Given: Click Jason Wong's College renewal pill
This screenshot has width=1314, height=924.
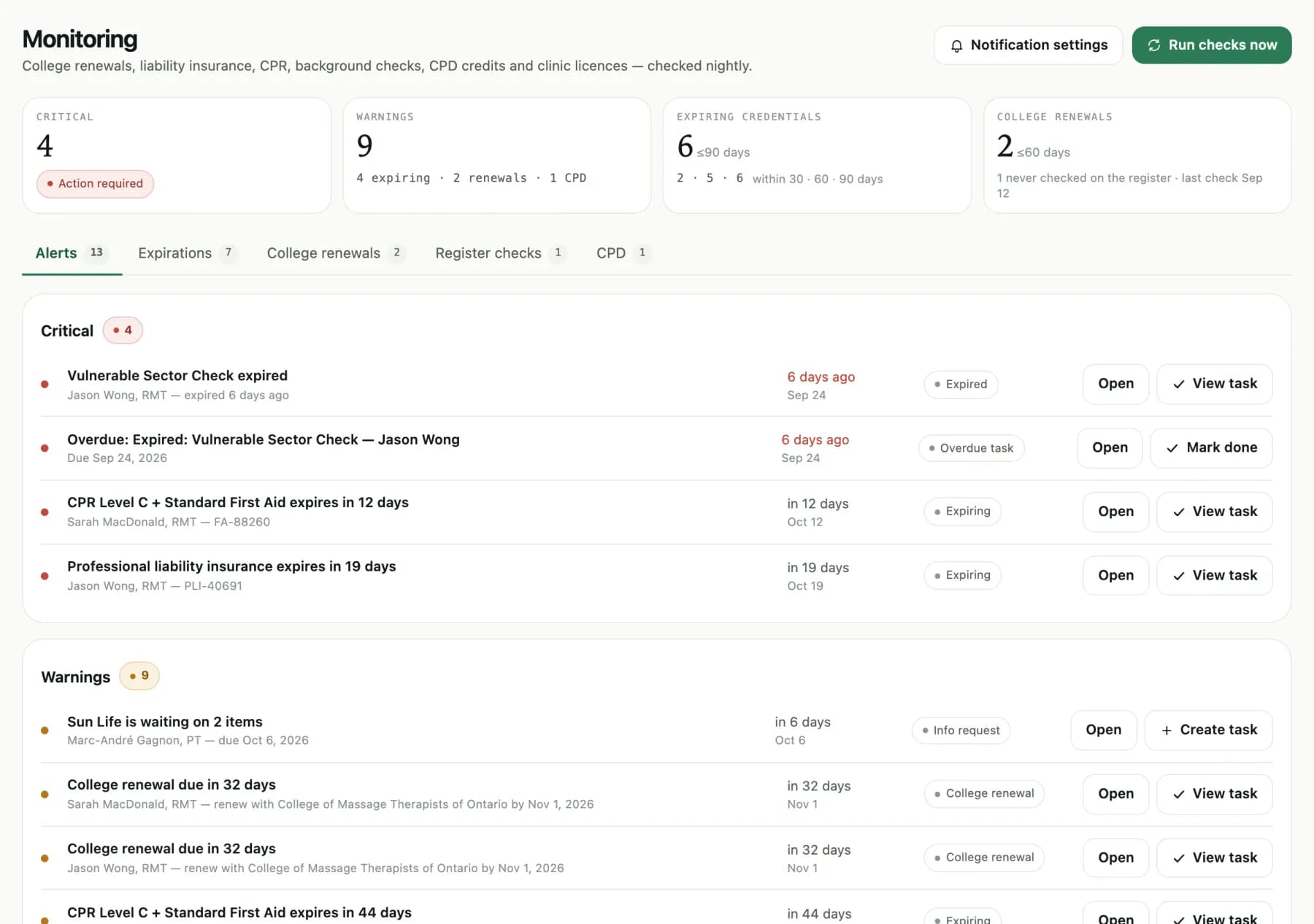Looking at the screenshot, I should click(984, 858).
